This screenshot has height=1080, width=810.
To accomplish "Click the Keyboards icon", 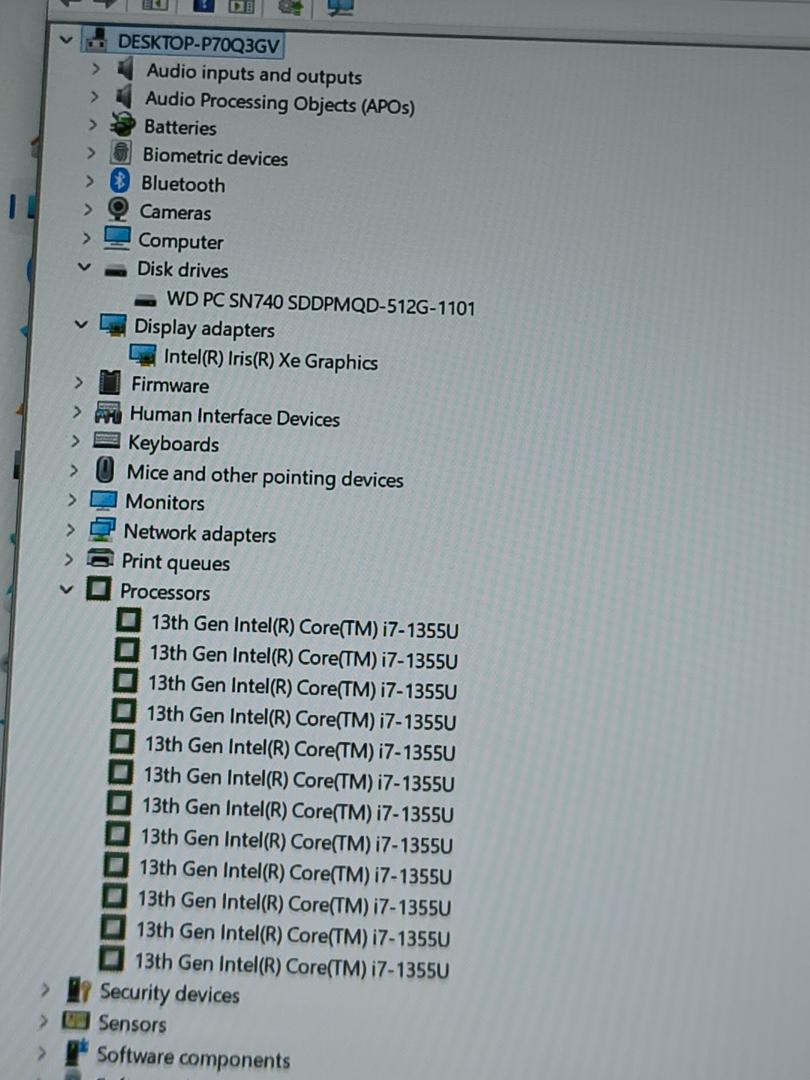I will coord(106,439).
